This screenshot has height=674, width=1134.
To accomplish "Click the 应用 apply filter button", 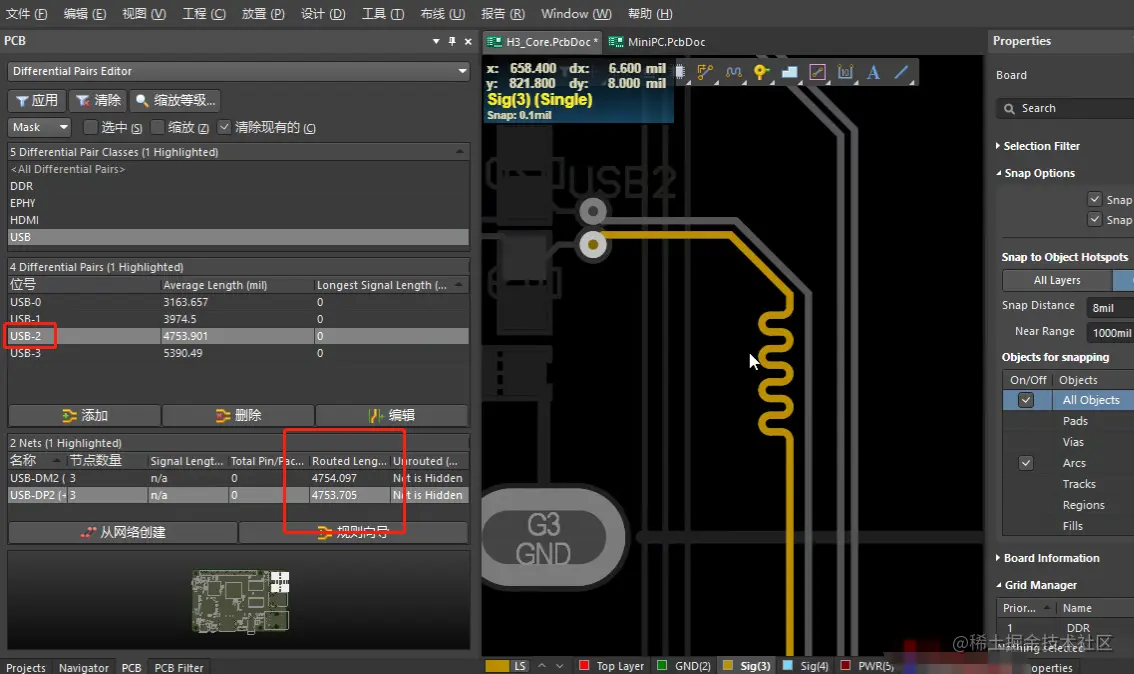I will coord(37,101).
